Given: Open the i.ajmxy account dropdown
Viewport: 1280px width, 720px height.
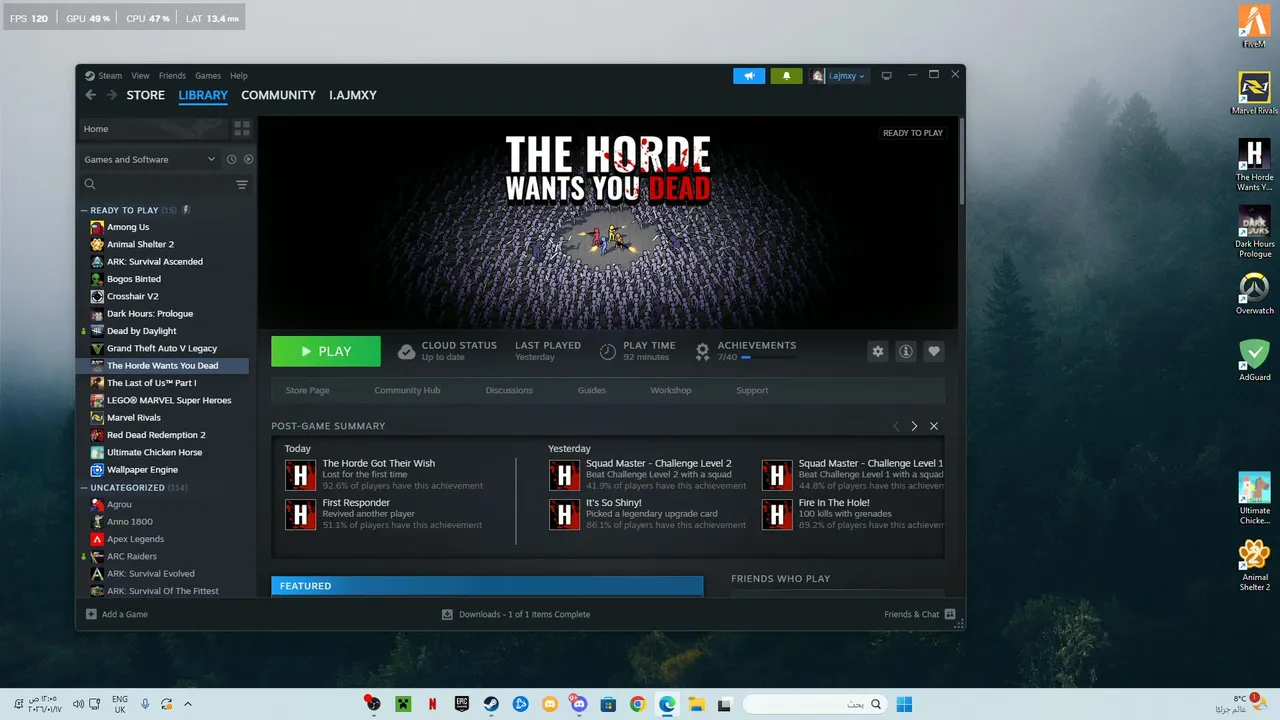Looking at the screenshot, I should 839,76.
